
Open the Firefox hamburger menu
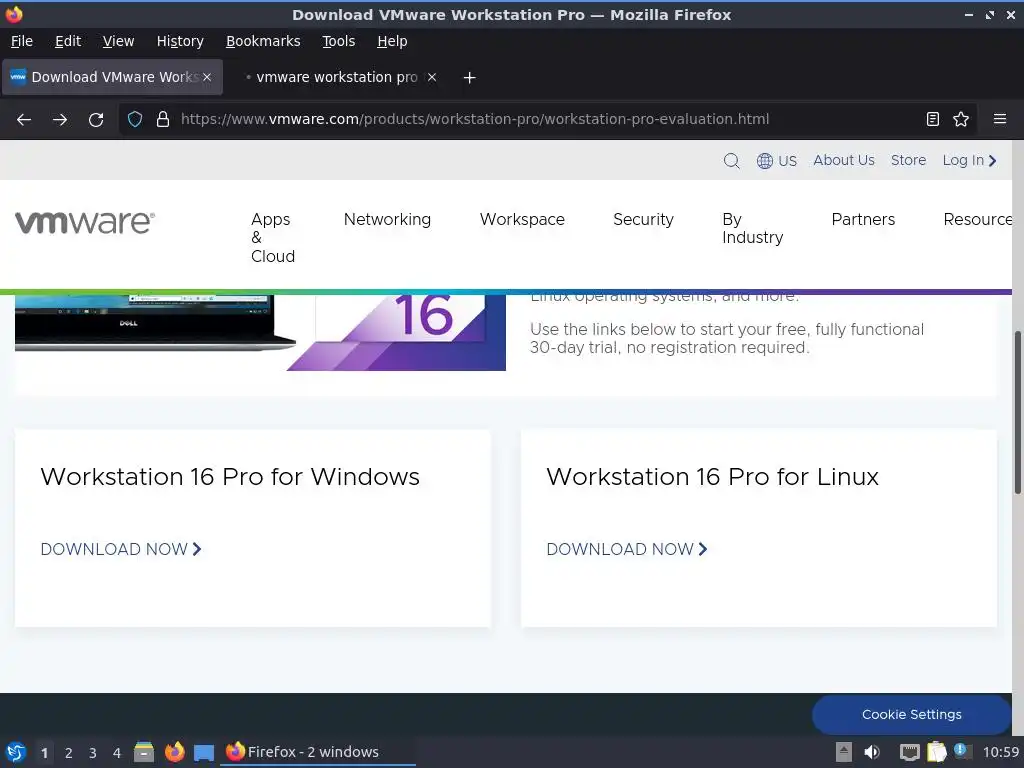coord(1000,120)
